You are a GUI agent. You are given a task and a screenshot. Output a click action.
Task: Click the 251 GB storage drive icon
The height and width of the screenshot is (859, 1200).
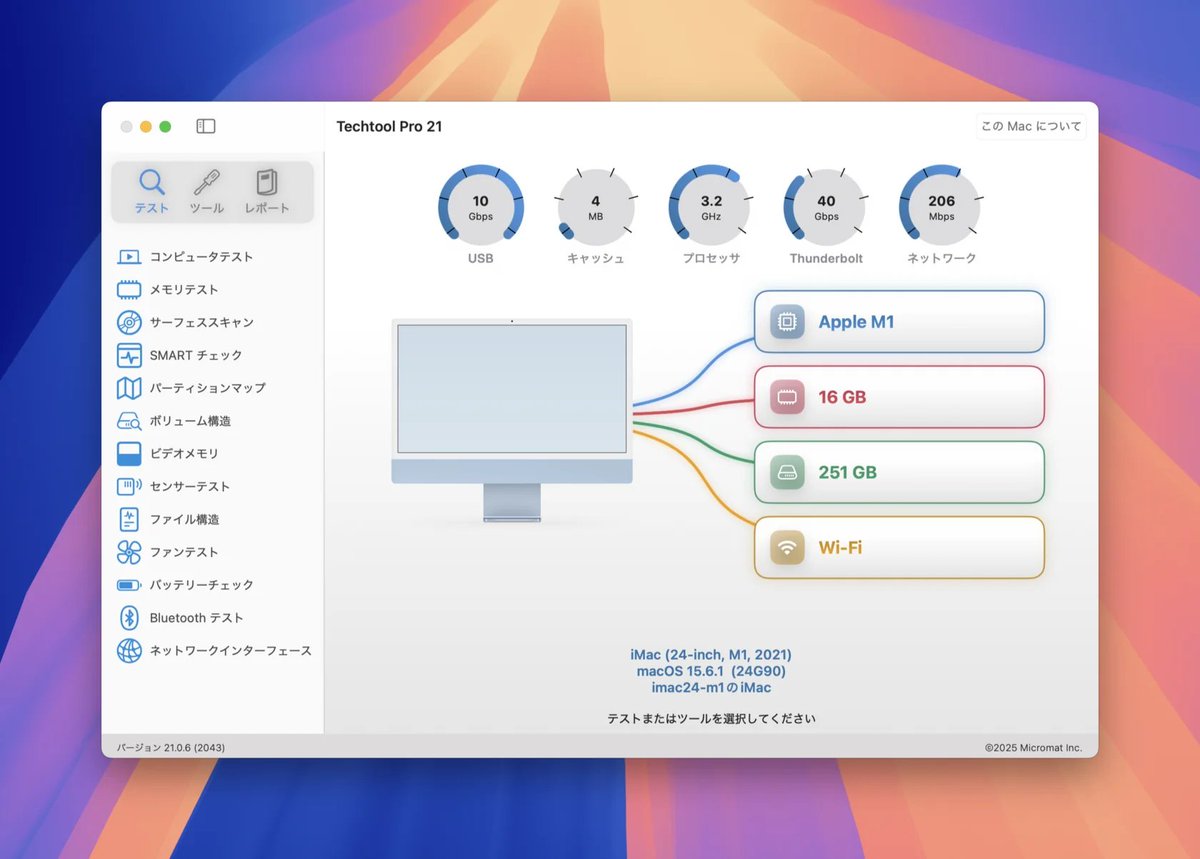787,472
